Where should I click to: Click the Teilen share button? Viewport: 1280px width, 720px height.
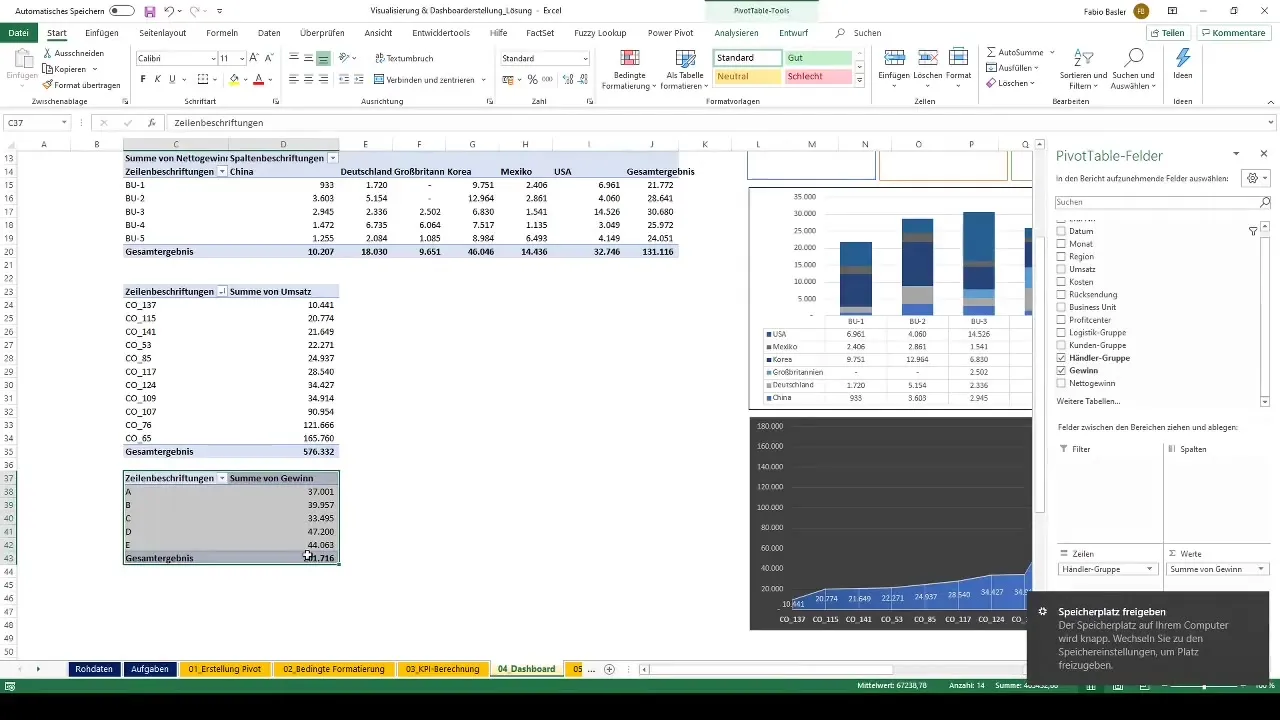click(x=1168, y=33)
